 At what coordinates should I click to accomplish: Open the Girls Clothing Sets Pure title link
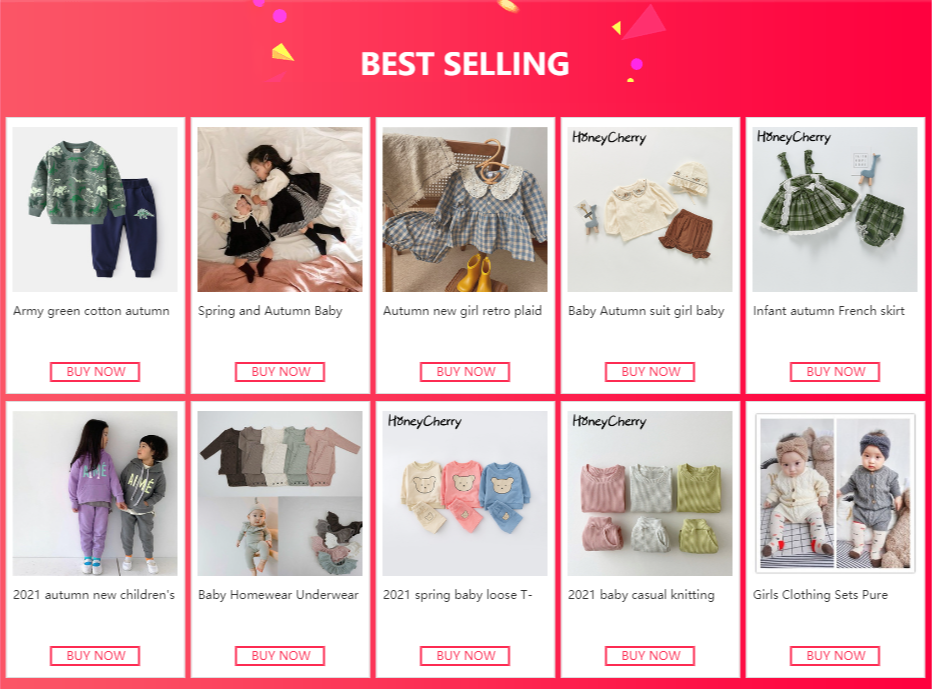click(820, 594)
